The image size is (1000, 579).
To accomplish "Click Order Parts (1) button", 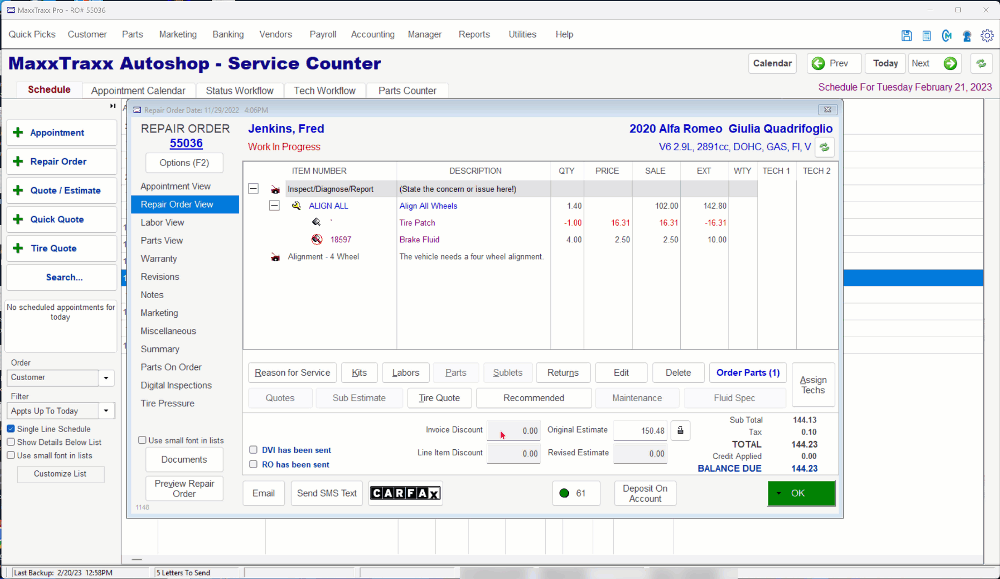I will click(748, 372).
